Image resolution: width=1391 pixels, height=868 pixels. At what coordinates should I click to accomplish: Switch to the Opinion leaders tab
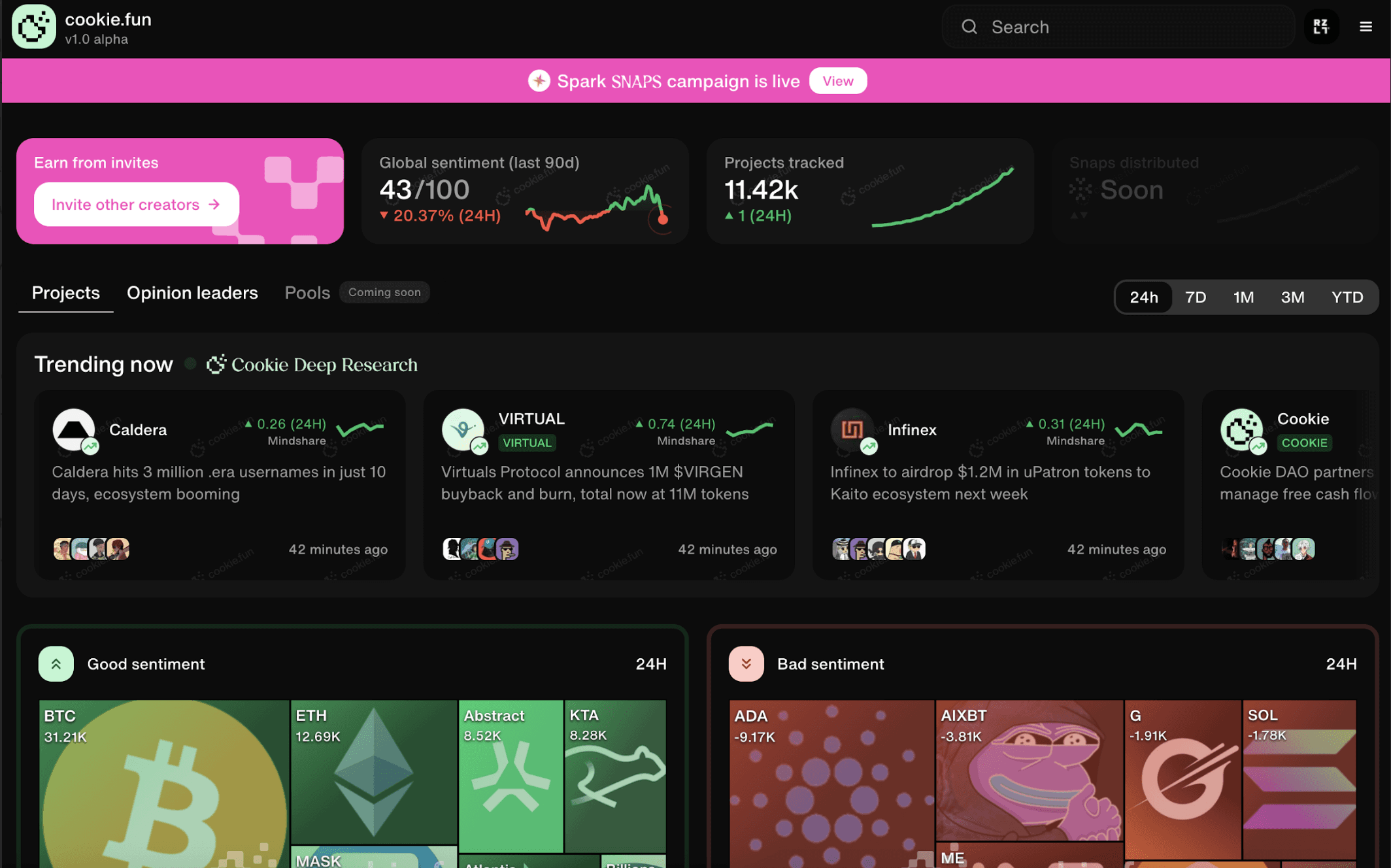point(192,292)
